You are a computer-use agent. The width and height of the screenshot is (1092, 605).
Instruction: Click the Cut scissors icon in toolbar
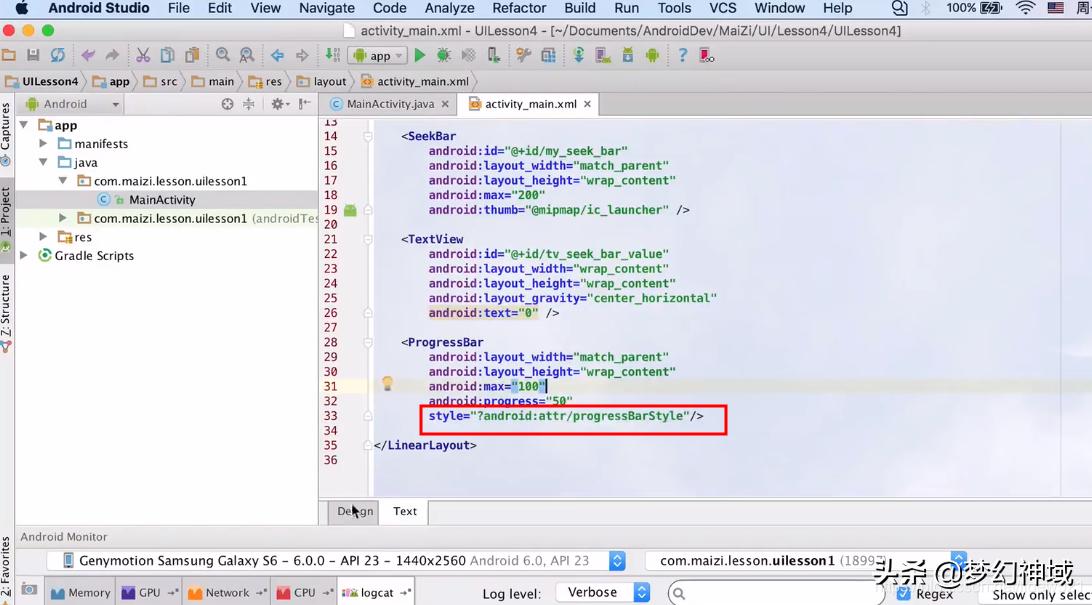(x=143, y=56)
